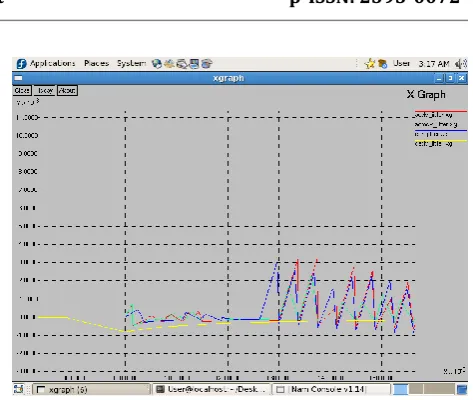Screen dimensions: 473x400
Task: Select the highlighted blue workspace
Action: [401, 389]
